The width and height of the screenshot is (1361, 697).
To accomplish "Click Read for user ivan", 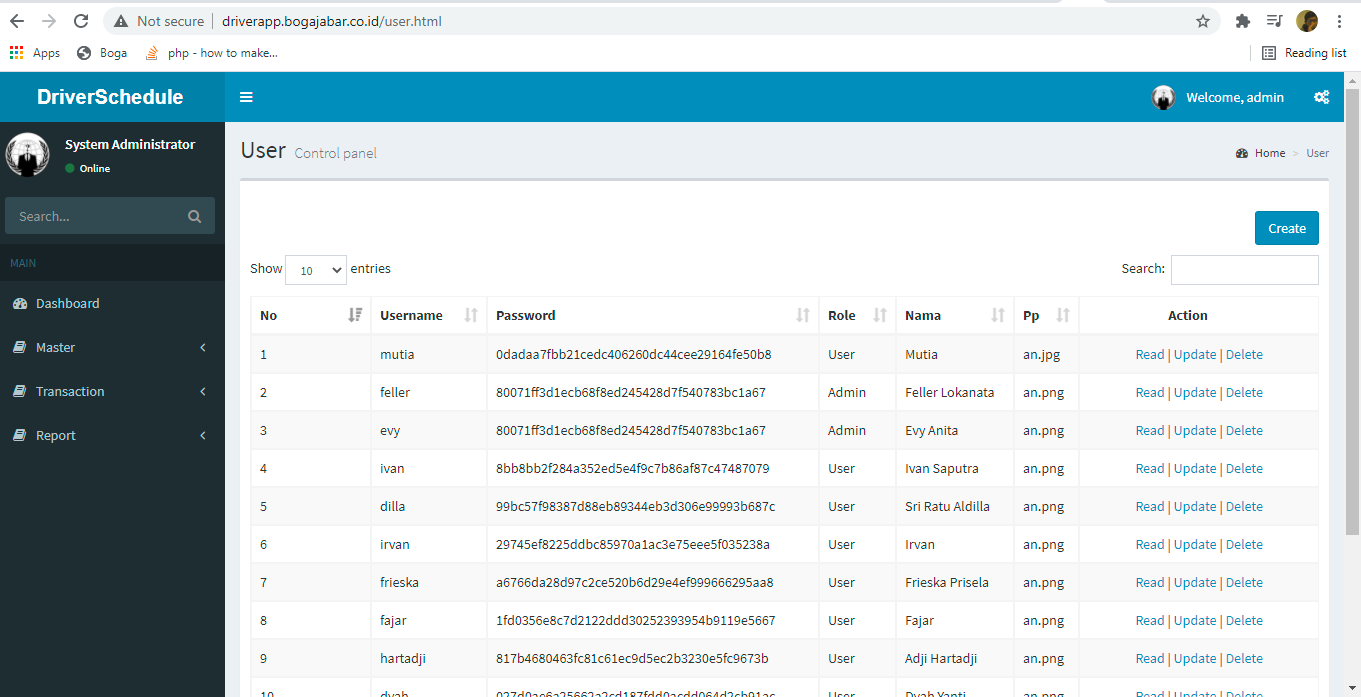I will coord(1150,468).
